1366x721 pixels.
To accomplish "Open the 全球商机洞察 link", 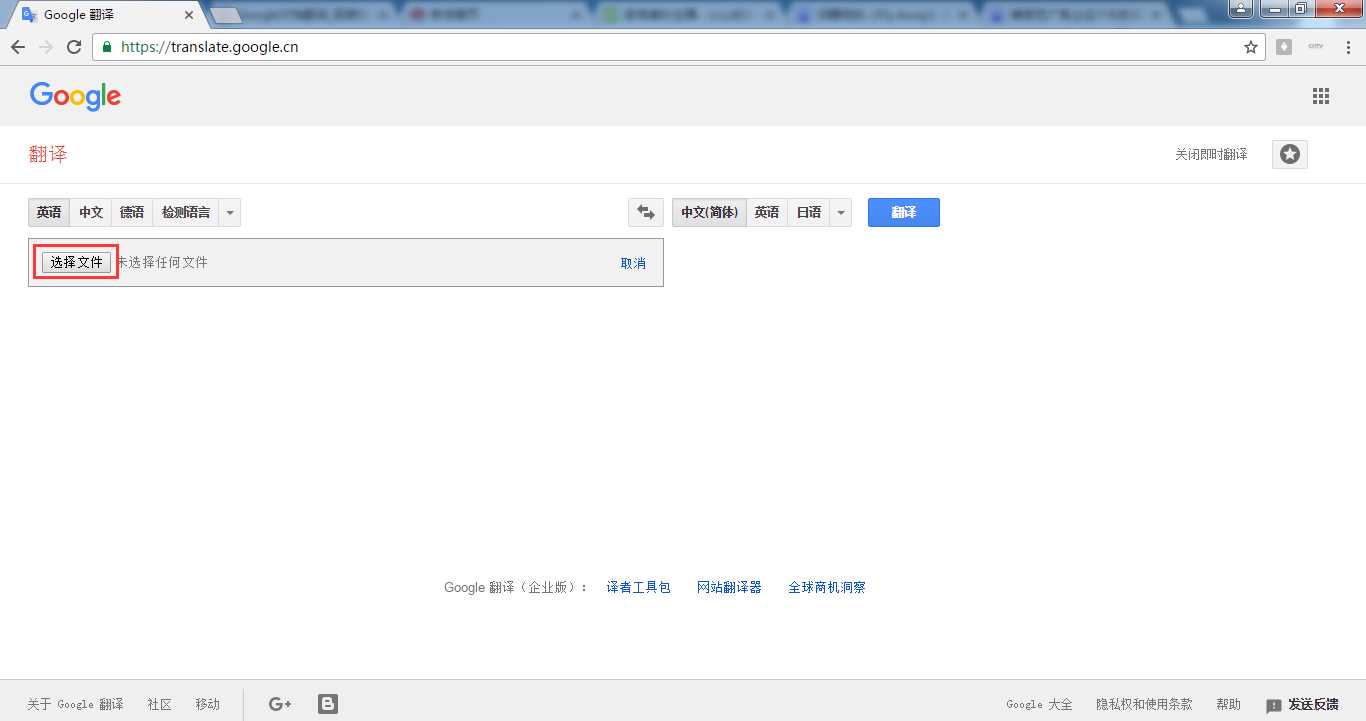I will click(x=827, y=587).
